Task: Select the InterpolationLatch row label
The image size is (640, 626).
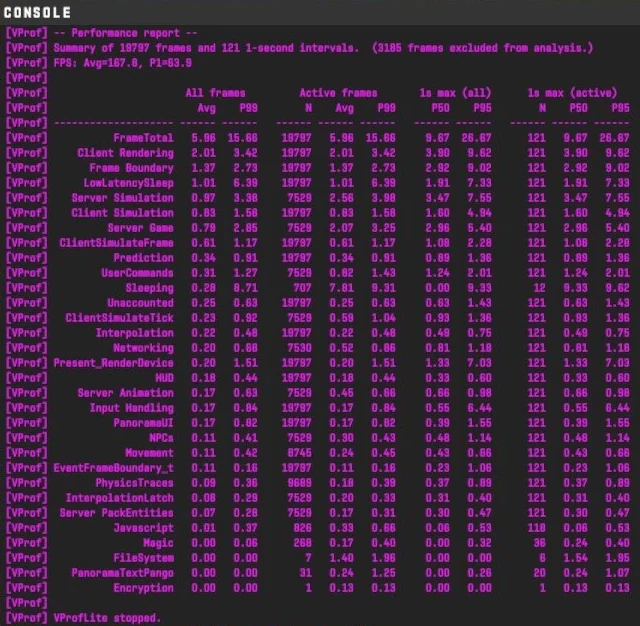Action: click(x=120, y=498)
